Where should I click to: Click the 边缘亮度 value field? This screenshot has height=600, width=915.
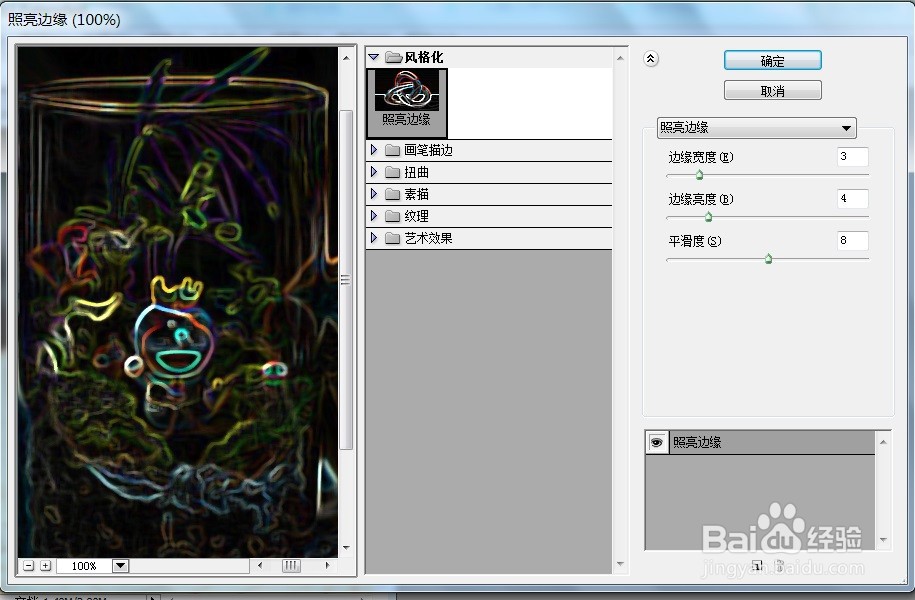853,198
